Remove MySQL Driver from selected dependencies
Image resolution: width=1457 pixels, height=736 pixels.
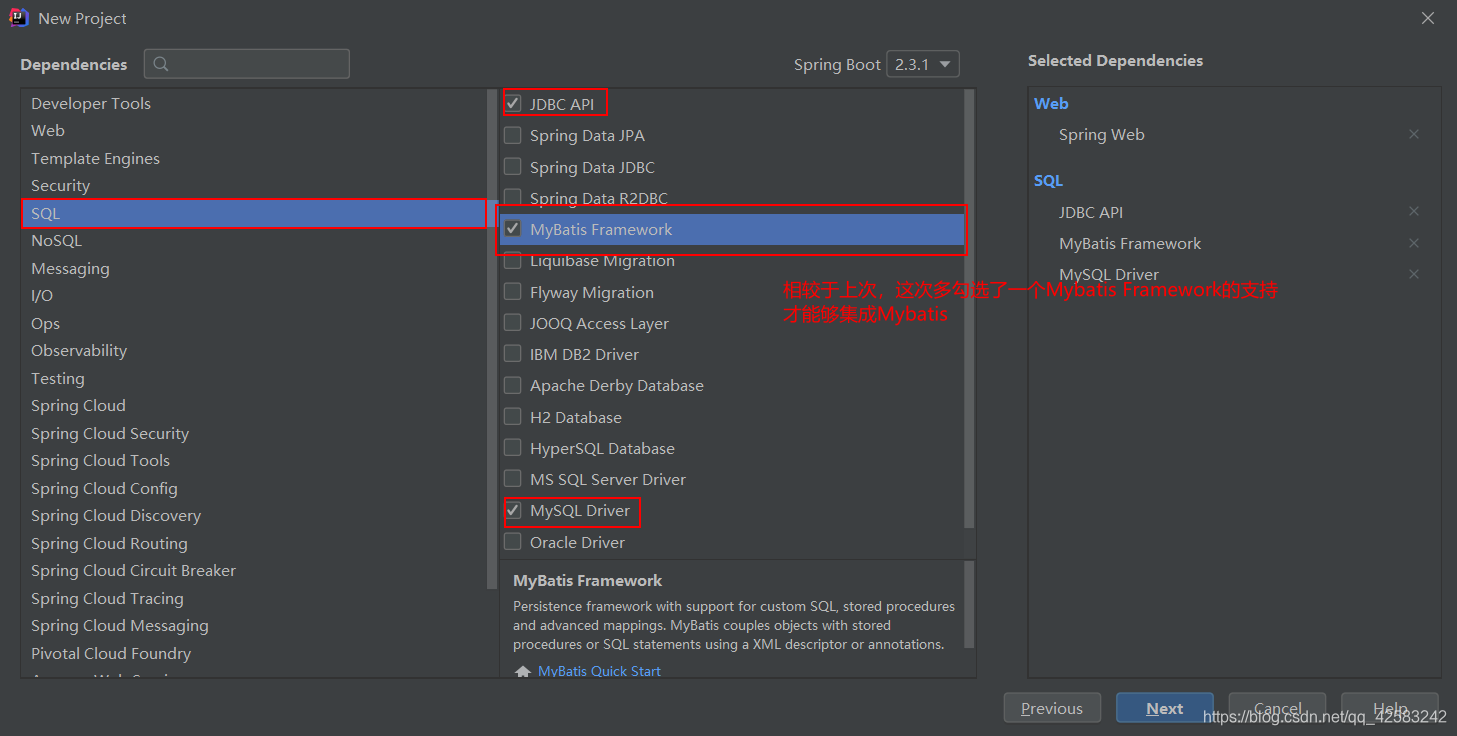pyautogui.click(x=1413, y=274)
